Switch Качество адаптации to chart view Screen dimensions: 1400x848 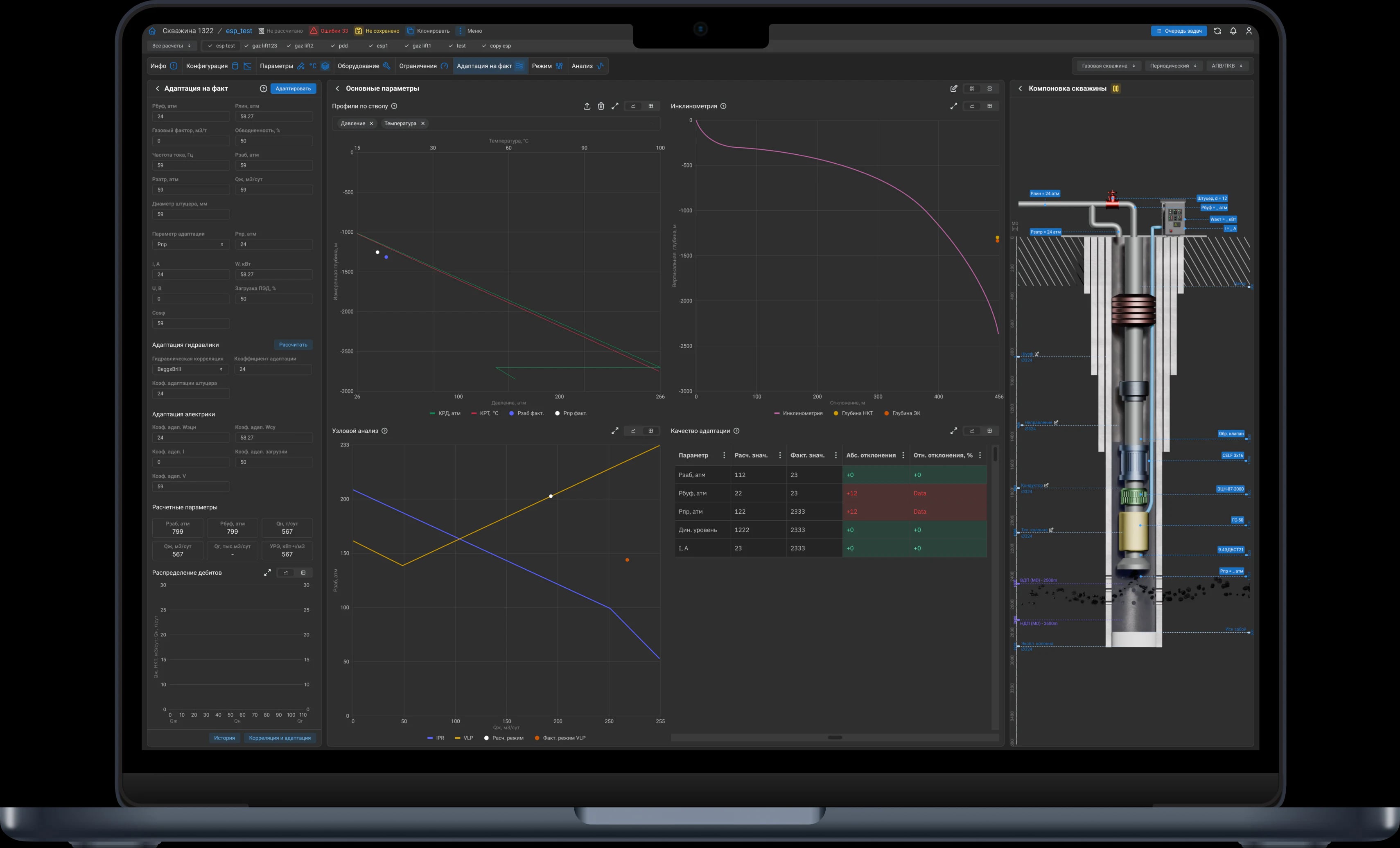971,431
